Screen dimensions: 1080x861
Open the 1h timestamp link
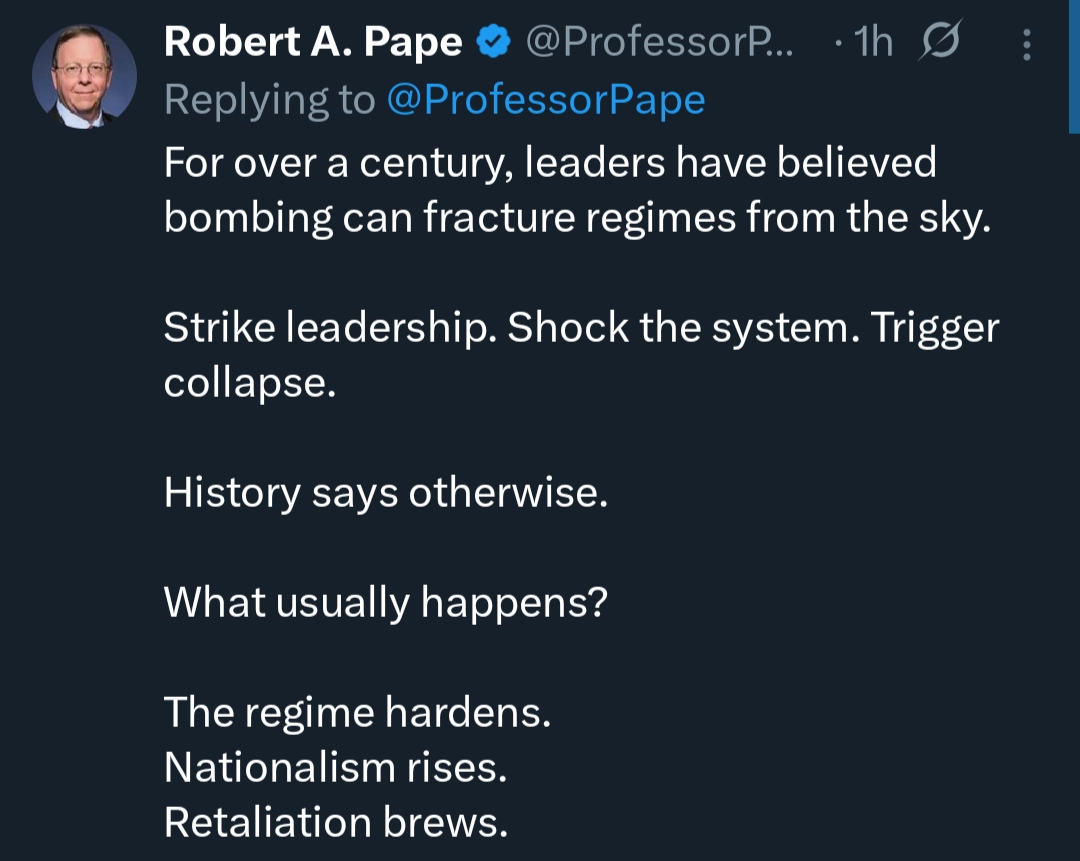pos(874,43)
